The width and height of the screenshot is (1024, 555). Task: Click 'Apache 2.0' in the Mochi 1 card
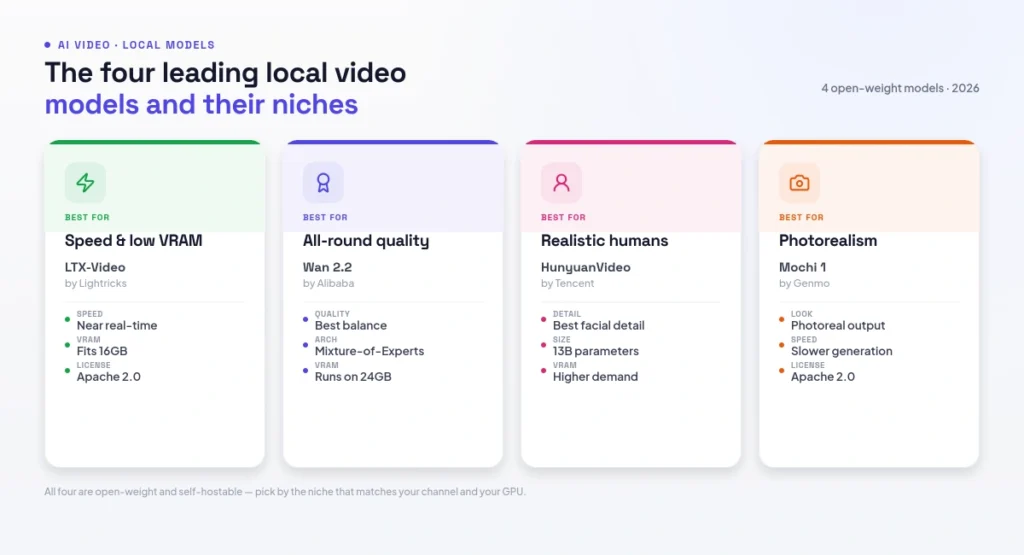823,377
